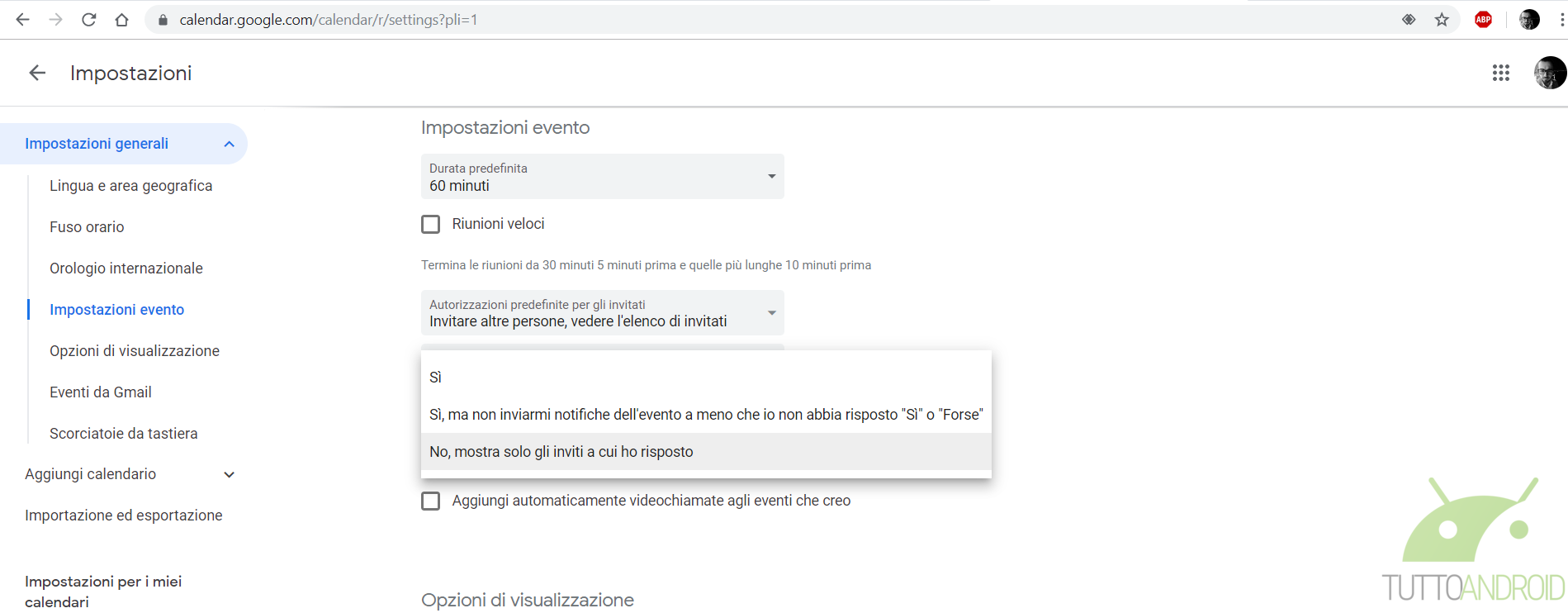Open Autorizzazioni predefinite per gli invitati dropdown

pos(603,313)
